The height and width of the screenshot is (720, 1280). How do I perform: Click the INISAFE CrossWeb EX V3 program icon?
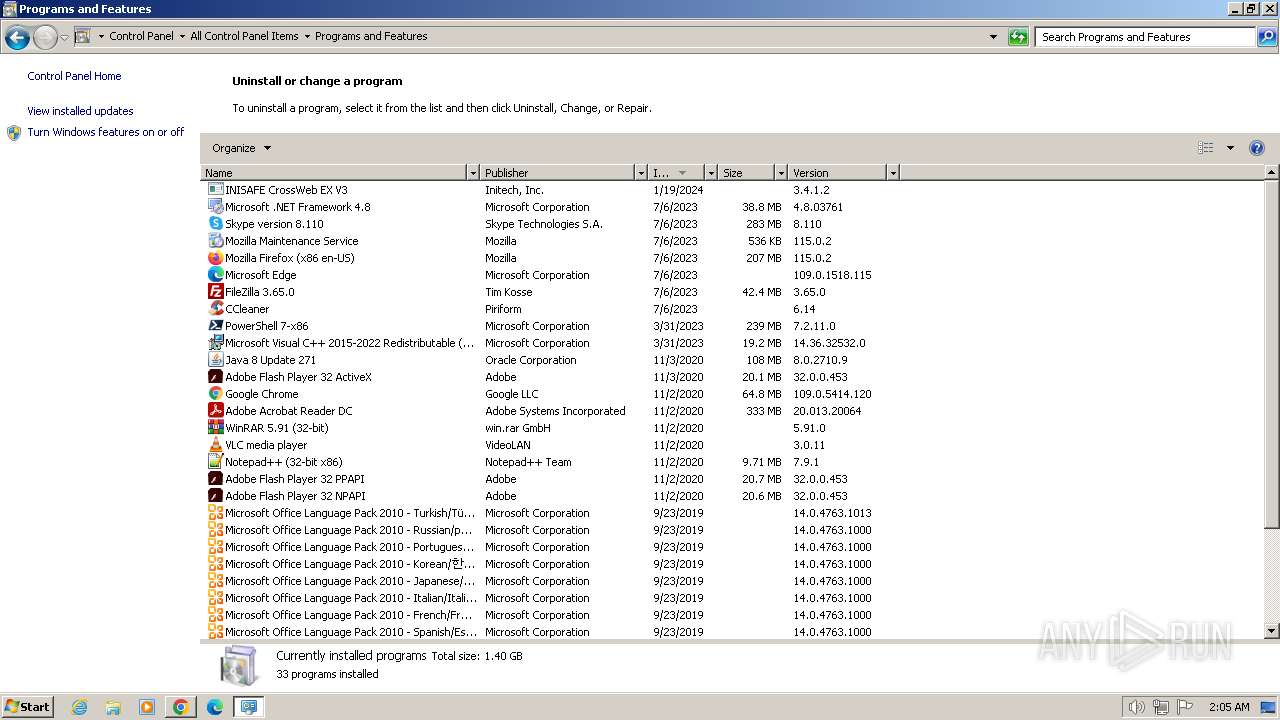(215, 190)
